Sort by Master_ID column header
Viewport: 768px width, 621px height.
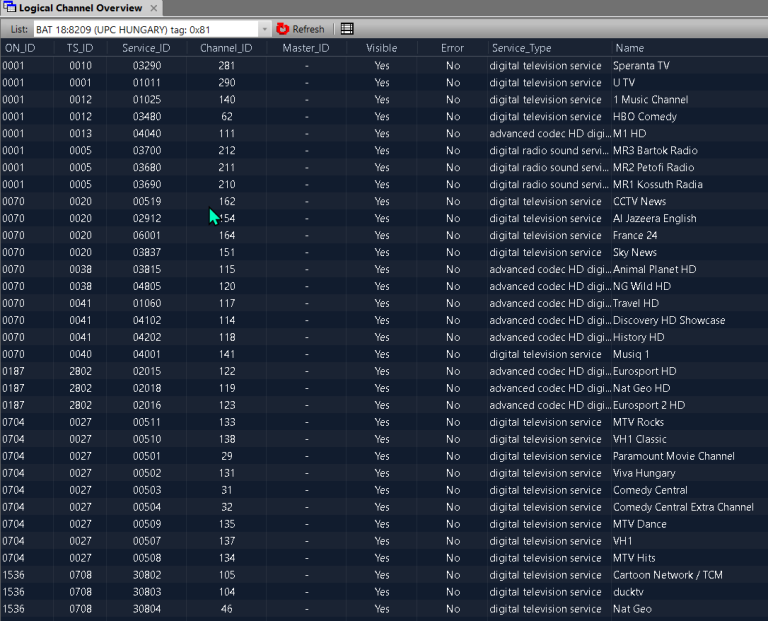[306, 48]
